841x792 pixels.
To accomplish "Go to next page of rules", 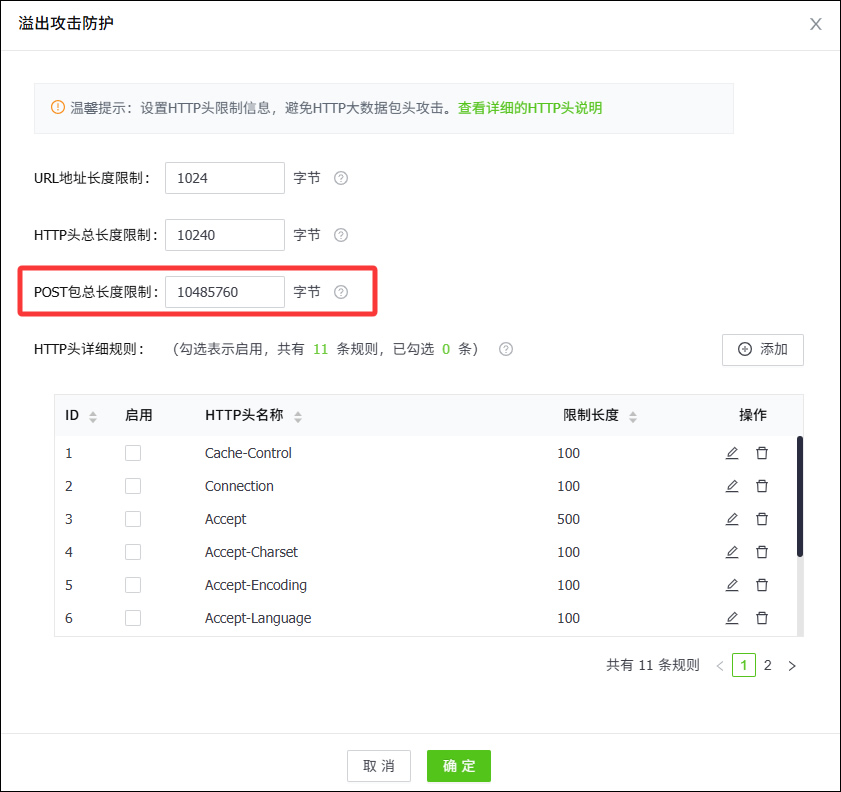I will click(792, 665).
